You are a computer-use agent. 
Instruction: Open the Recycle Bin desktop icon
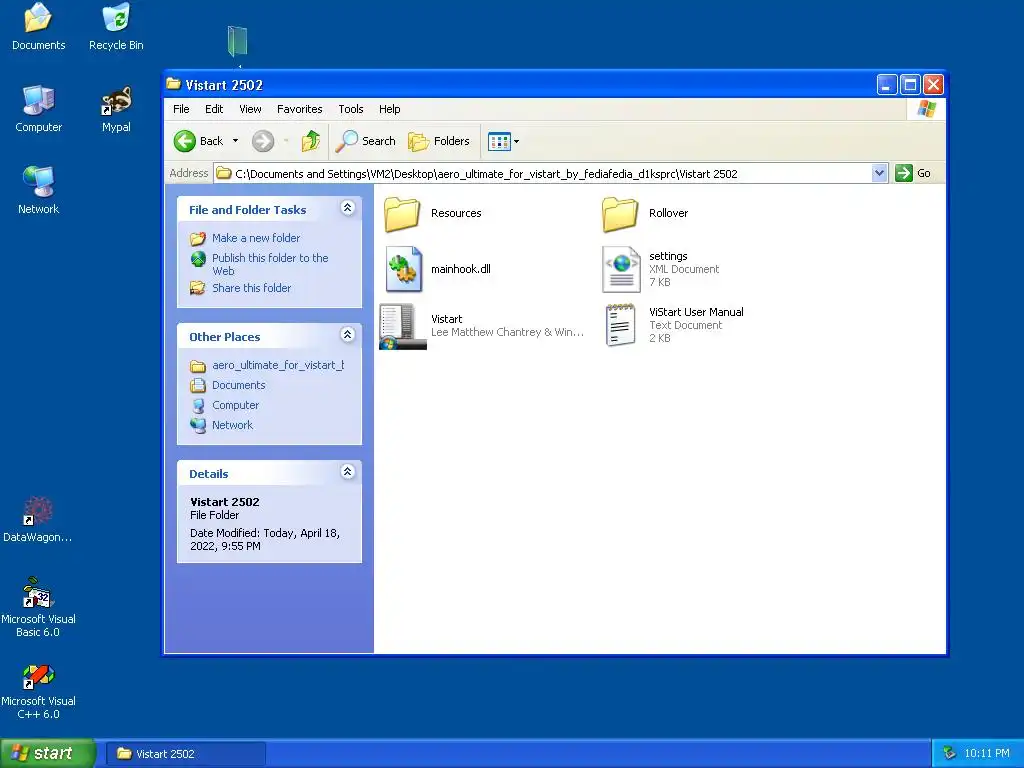point(116,27)
